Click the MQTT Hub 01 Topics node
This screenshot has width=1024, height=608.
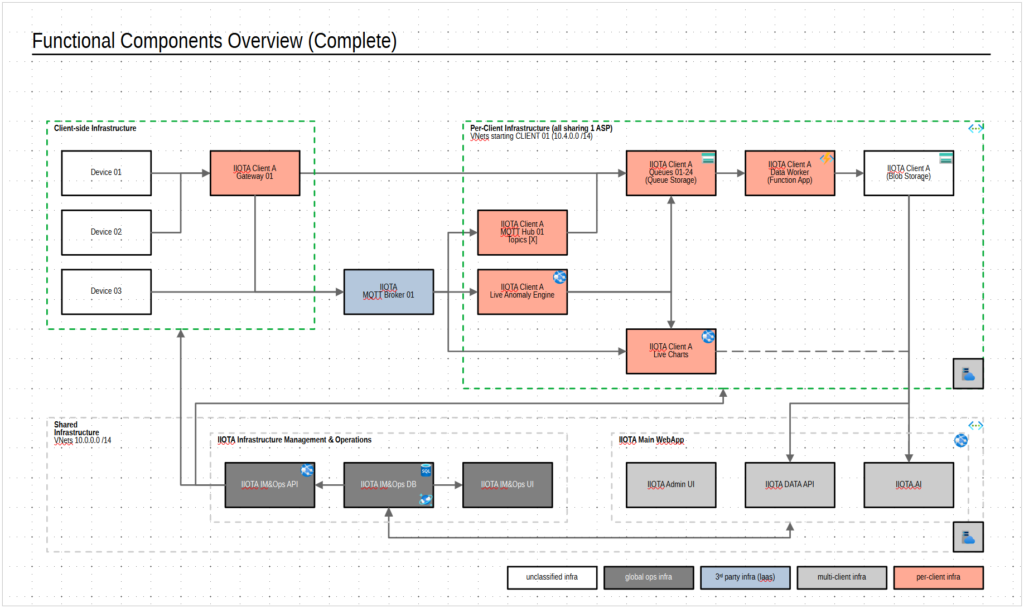click(522, 232)
